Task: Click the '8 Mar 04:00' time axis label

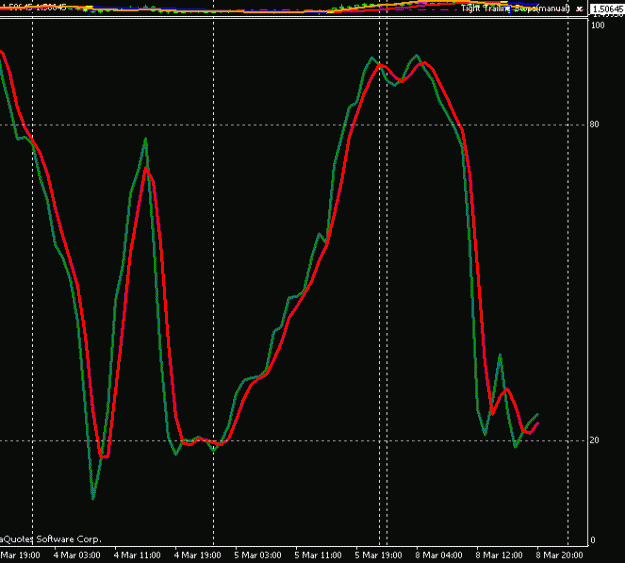Action: [x=439, y=555]
